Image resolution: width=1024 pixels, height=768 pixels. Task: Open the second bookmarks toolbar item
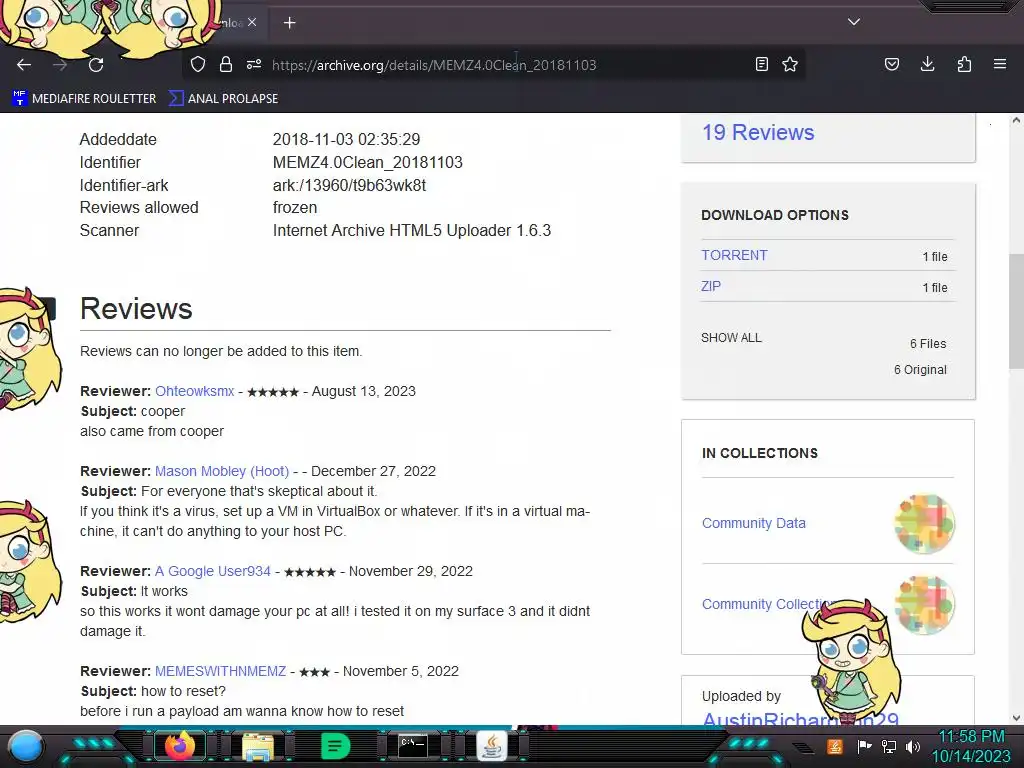coord(223,99)
